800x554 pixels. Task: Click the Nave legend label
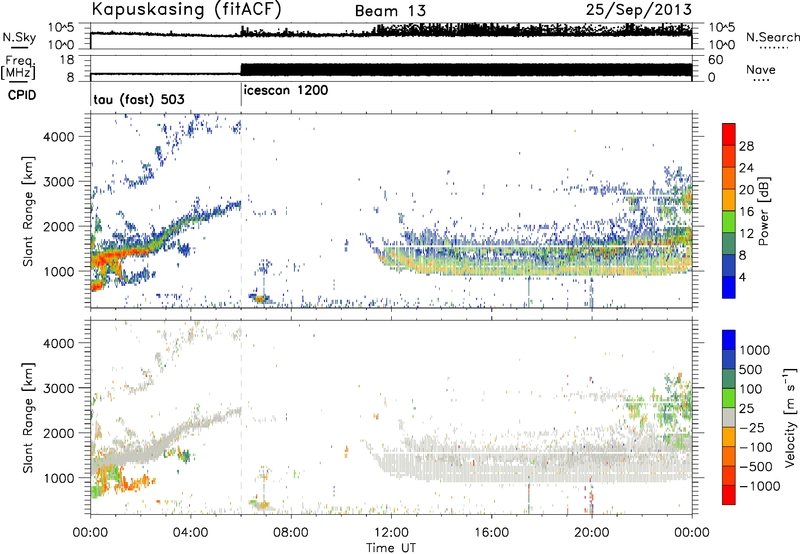pyautogui.click(x=760, y=69)
